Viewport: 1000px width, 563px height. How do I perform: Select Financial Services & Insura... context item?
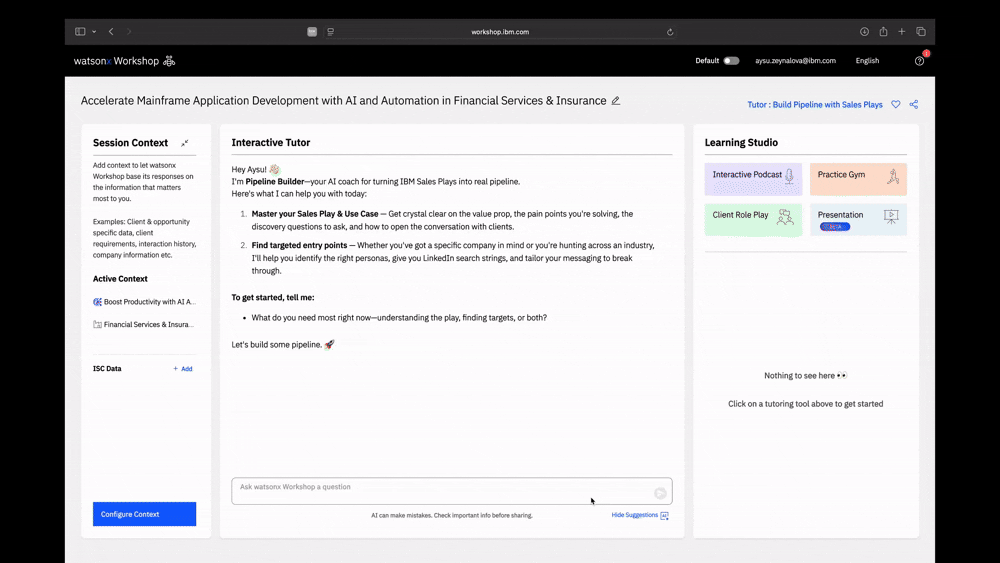(143, 325)
